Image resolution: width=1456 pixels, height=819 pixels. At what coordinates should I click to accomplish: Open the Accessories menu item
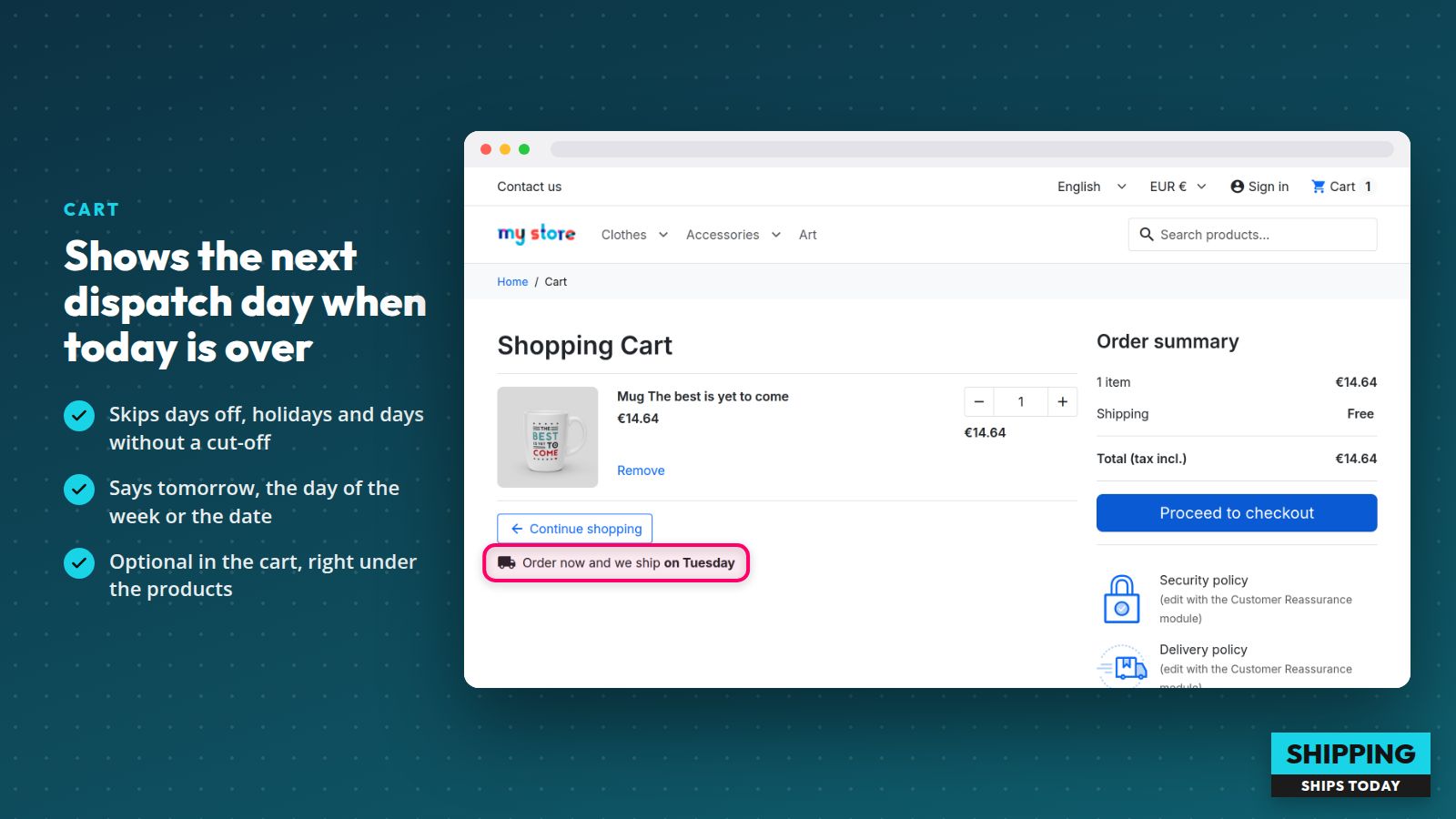coord(723,235)
